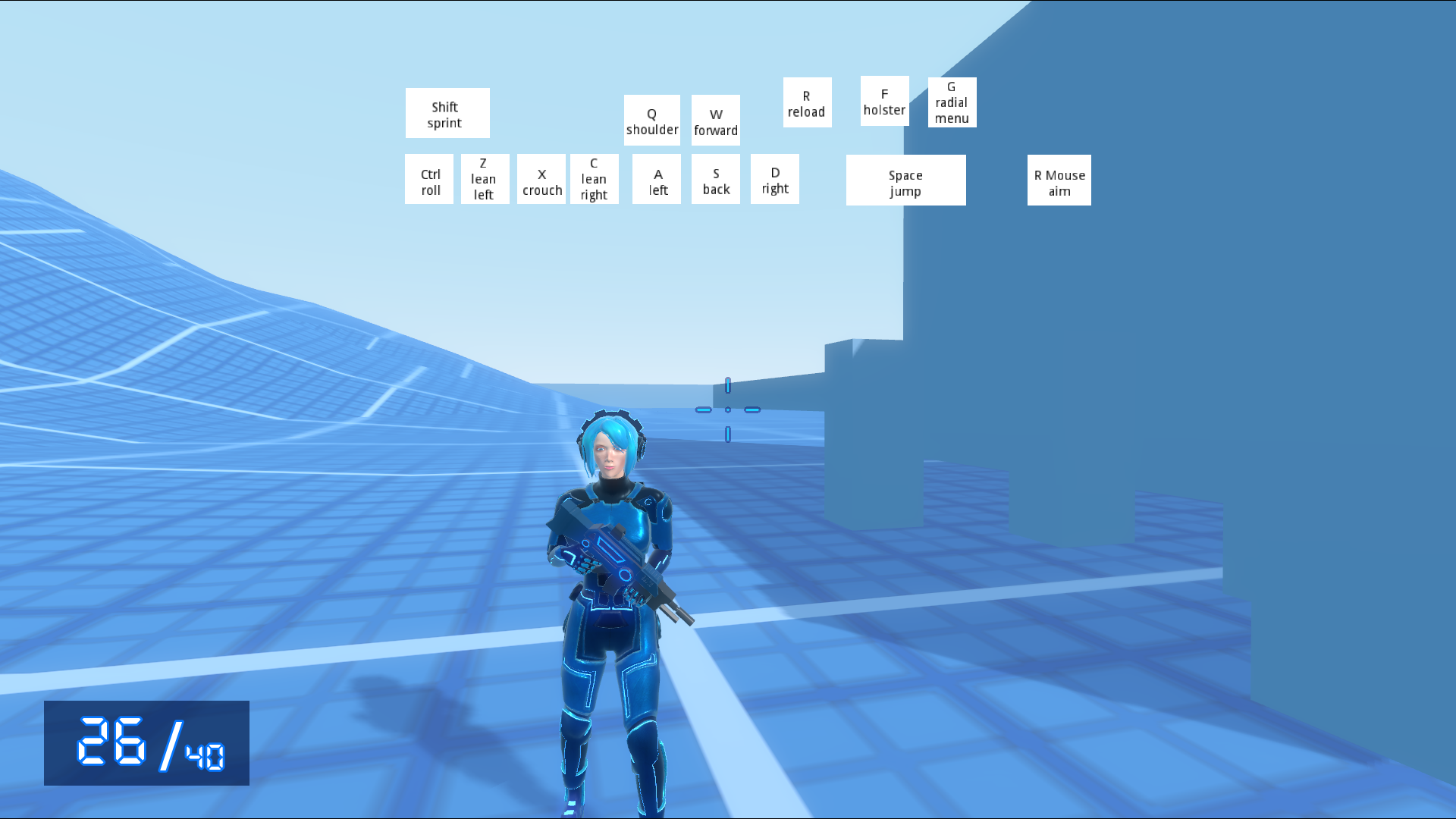This screenshot has width=1456, height=819.
Task: Click the Shift sprint key box
Action: (447, 113)
